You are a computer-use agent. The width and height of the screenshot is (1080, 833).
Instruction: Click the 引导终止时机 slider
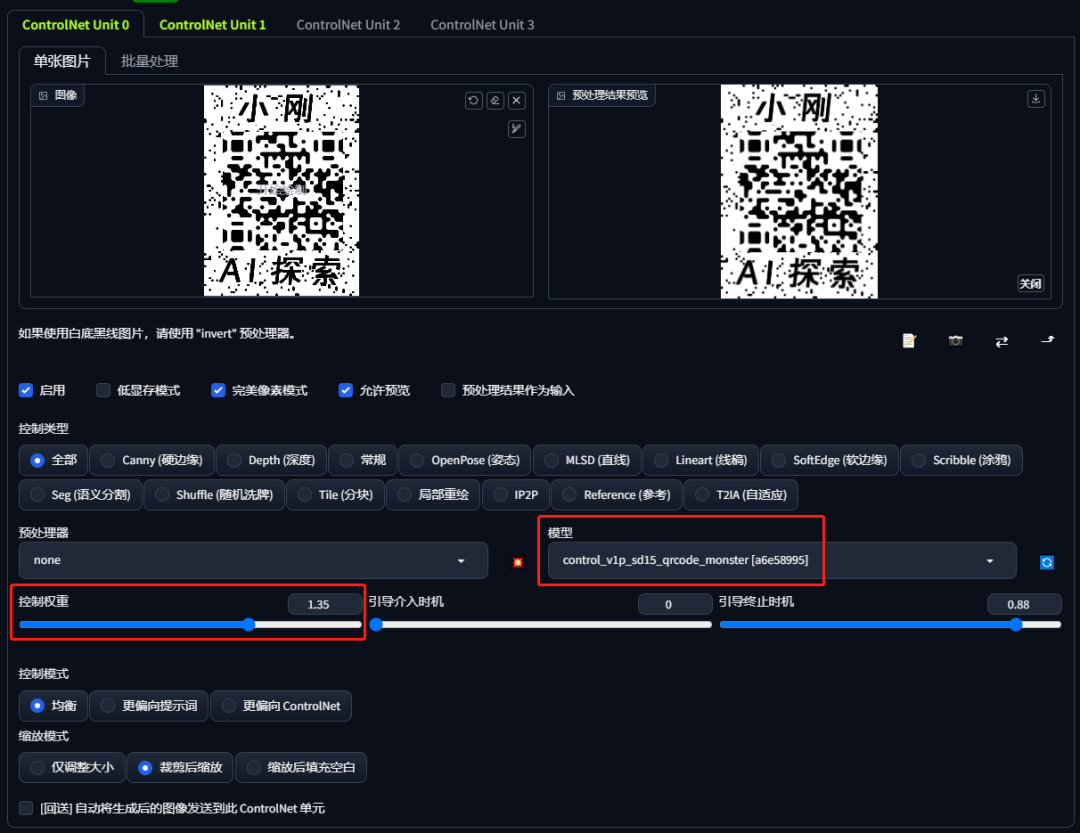[891, 624]
